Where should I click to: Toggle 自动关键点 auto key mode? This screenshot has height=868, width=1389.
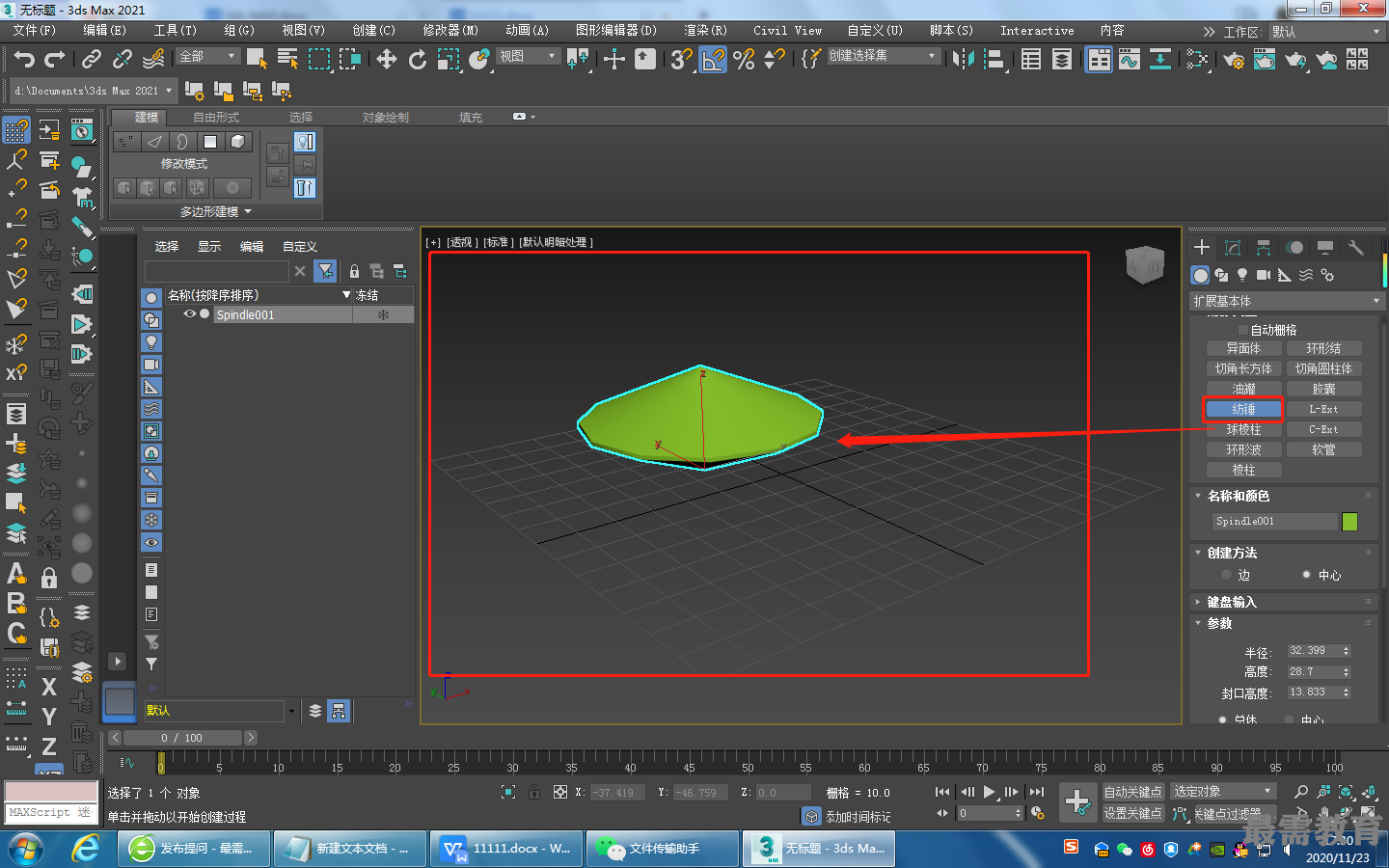point(1133,792)
